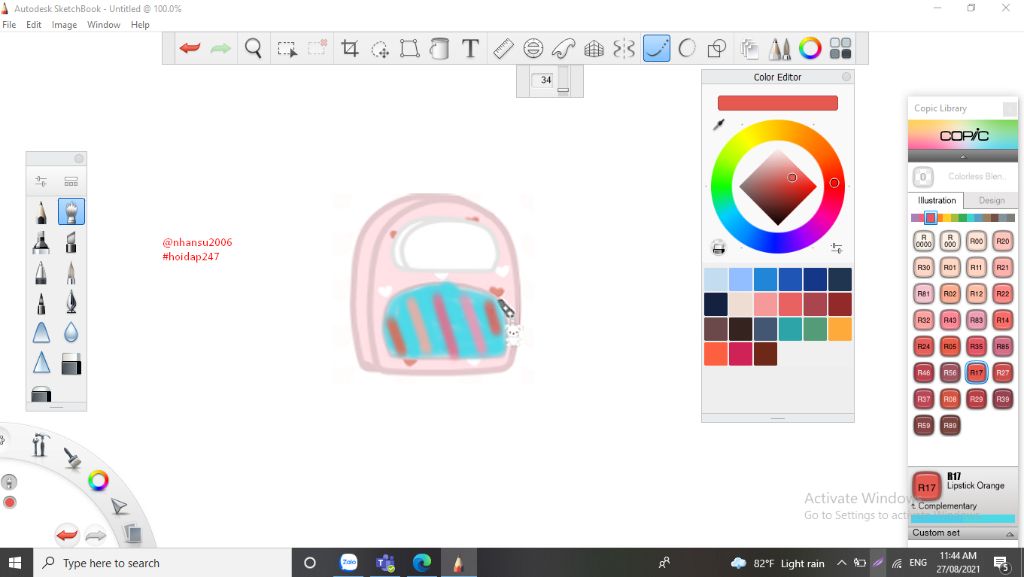
Task: Click the brush size slider handle beside 34
Action: pyautogui.click(x=564, y=90)
